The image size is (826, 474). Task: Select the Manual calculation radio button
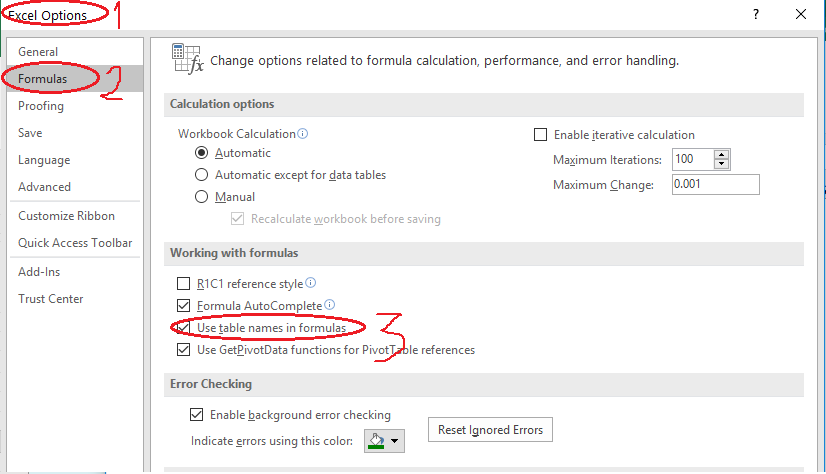tap(202, 197)
